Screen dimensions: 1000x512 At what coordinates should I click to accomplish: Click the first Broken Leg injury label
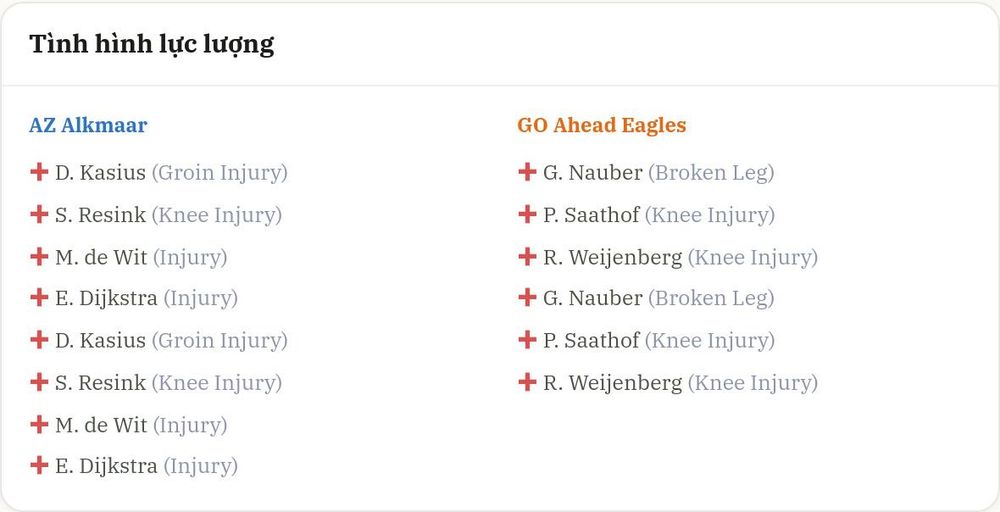(711, 173)
